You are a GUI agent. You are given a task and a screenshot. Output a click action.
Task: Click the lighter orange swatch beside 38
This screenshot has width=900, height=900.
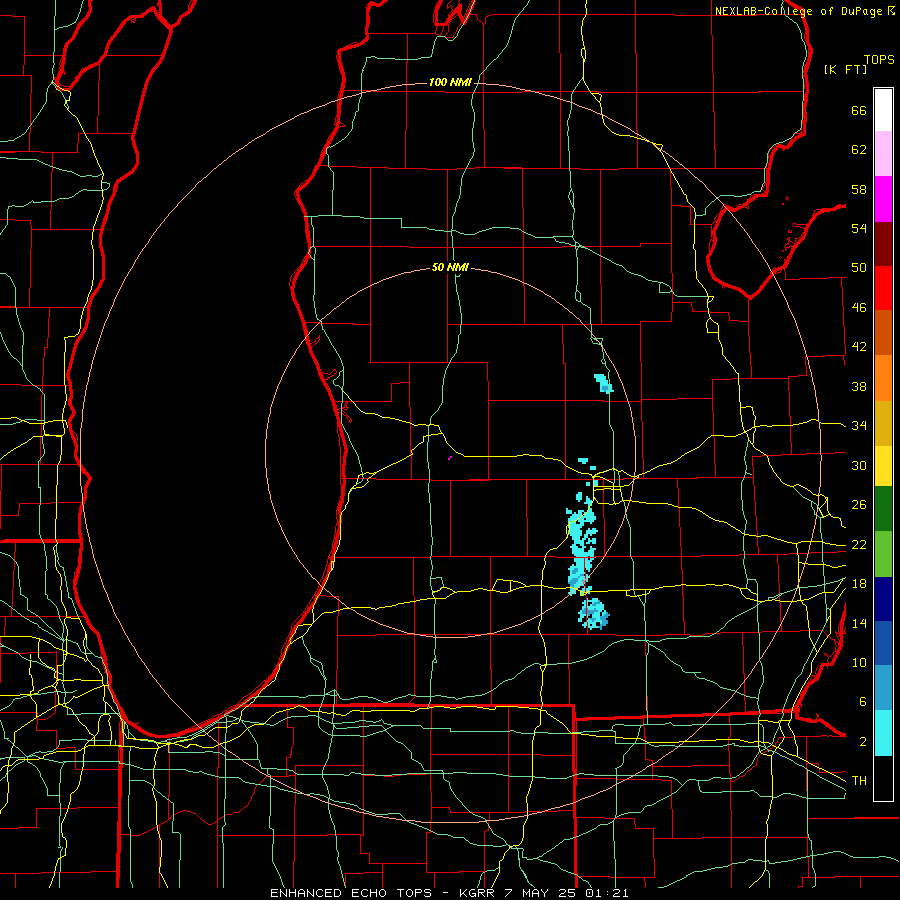[883, 378]
